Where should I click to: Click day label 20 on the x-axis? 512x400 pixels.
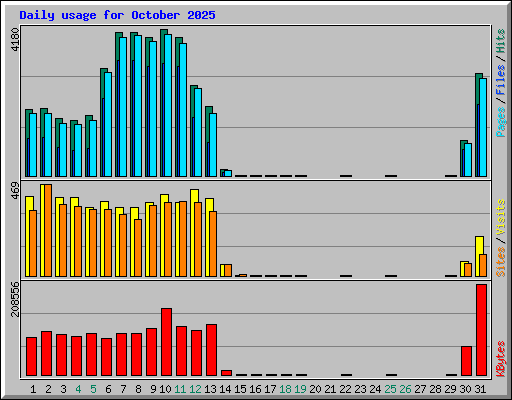pyautogui.click(x=315, y=389)
